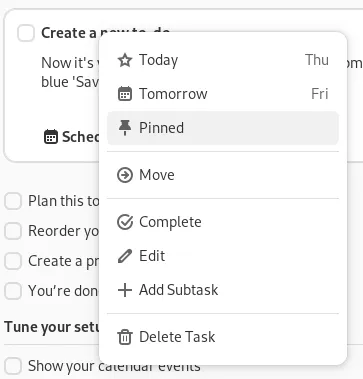Click the pushpin icon for Pinned
The height and width of the screenshot is (379, 363).
click(x=125, y=128)
